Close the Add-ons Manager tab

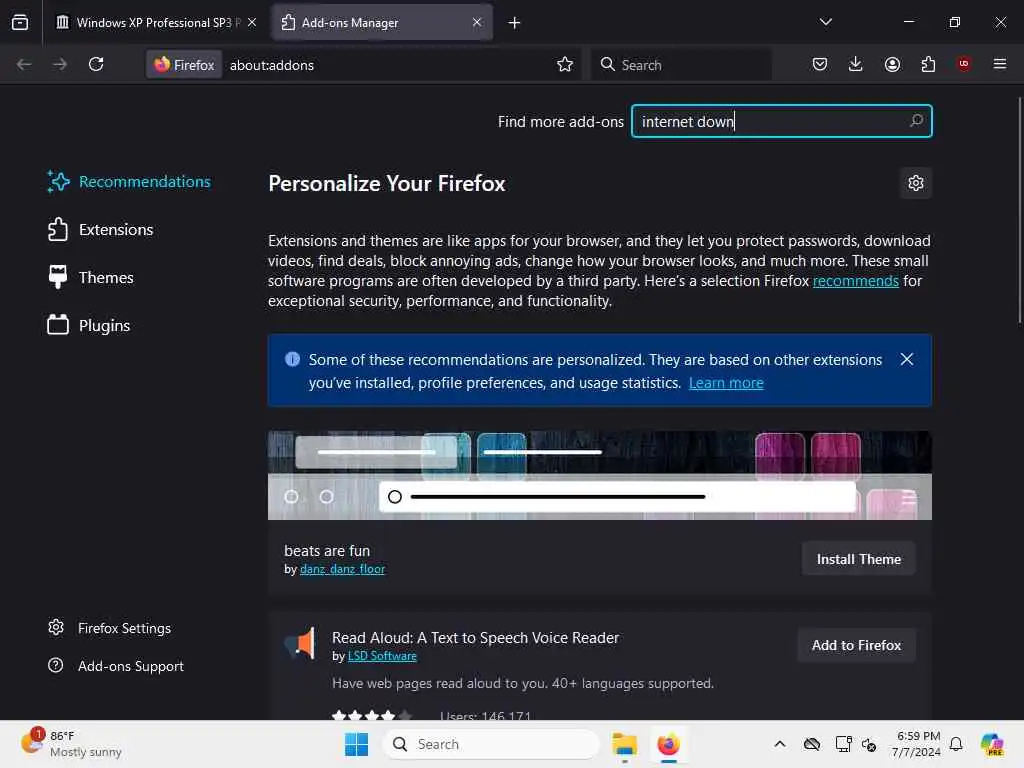tap(477, 22)
